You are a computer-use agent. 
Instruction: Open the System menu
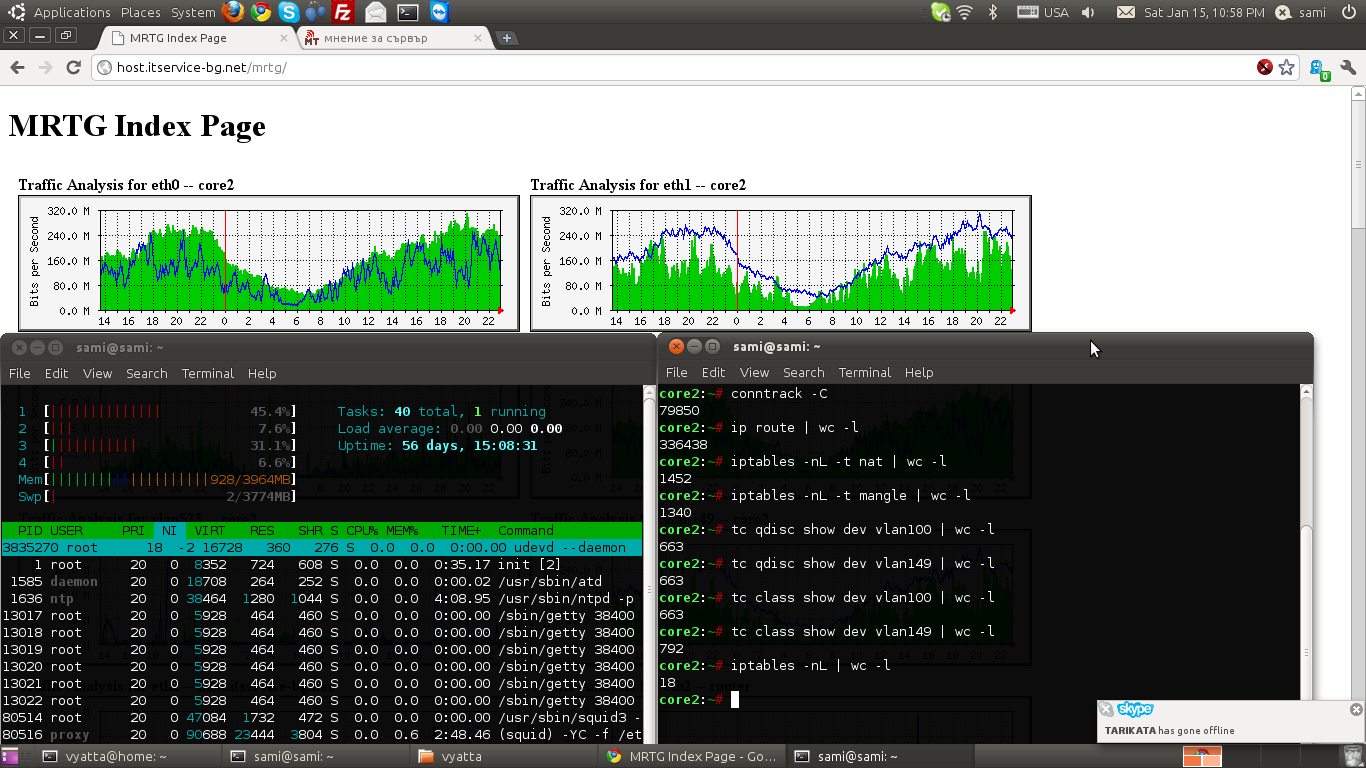click(x=193, y=12)
